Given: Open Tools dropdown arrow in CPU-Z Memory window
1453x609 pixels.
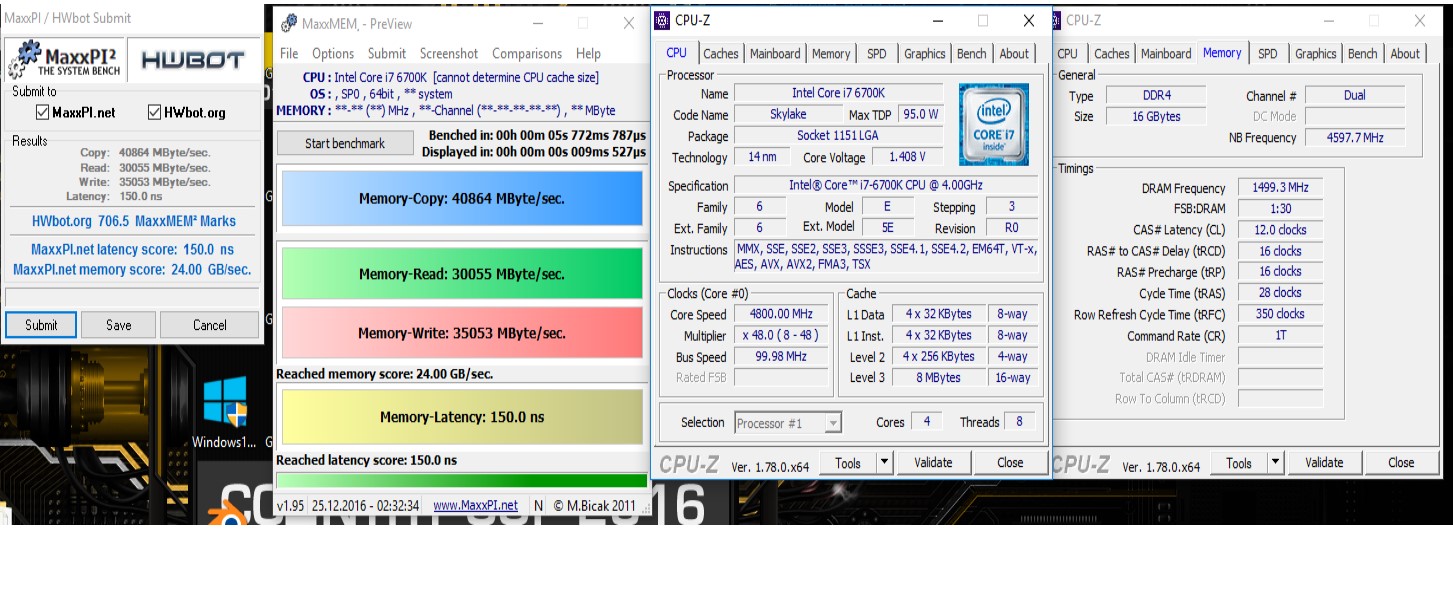Looking at the screenshot, I should [x=1275, y=462].
